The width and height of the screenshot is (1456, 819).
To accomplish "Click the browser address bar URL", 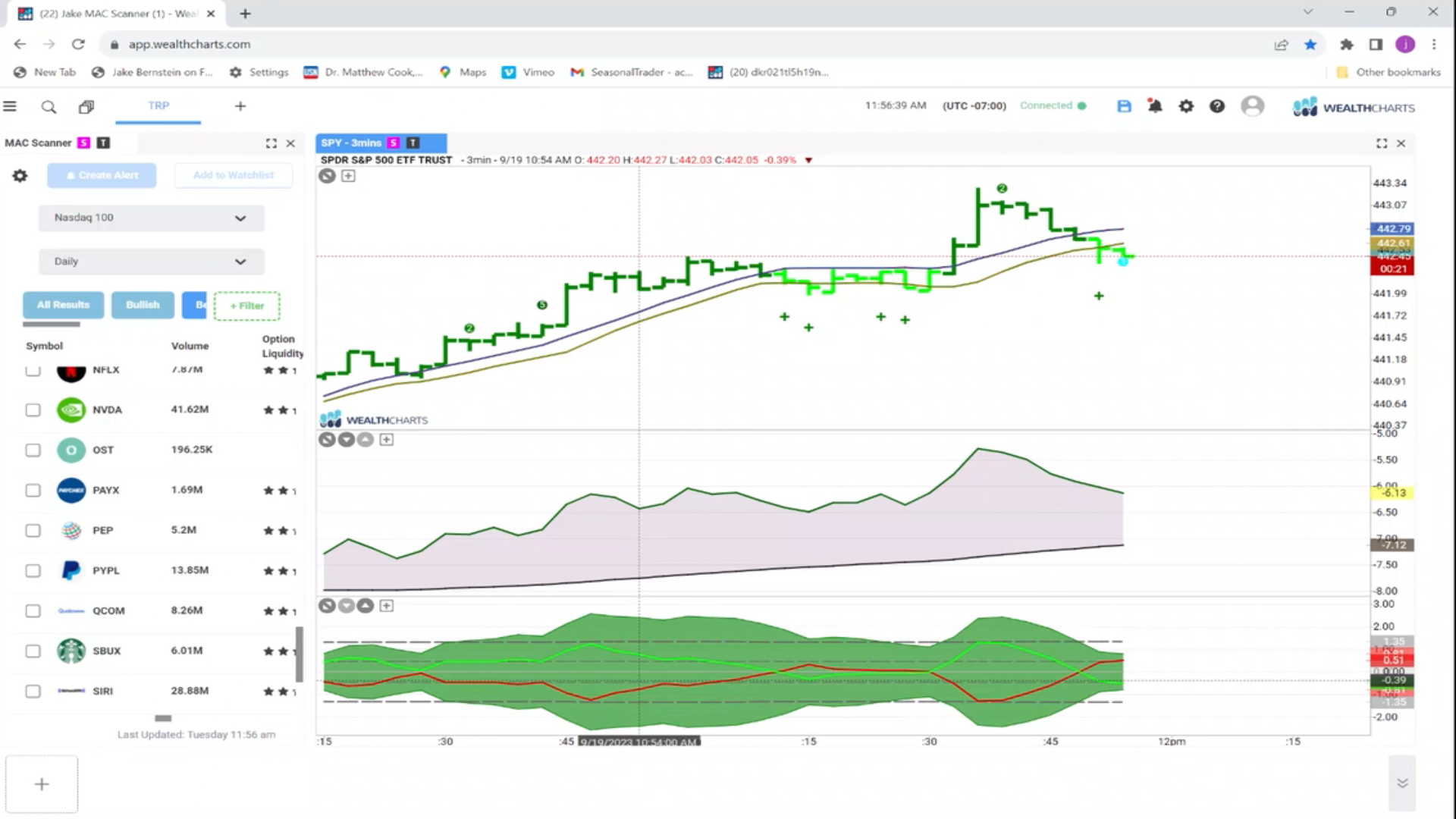I will pyautogui.click(x=190, y=44).
